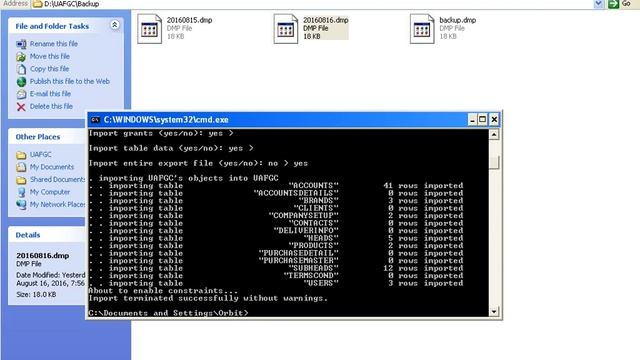Click the Details panel header
This screenshot has width=640, height=360.
47,235
